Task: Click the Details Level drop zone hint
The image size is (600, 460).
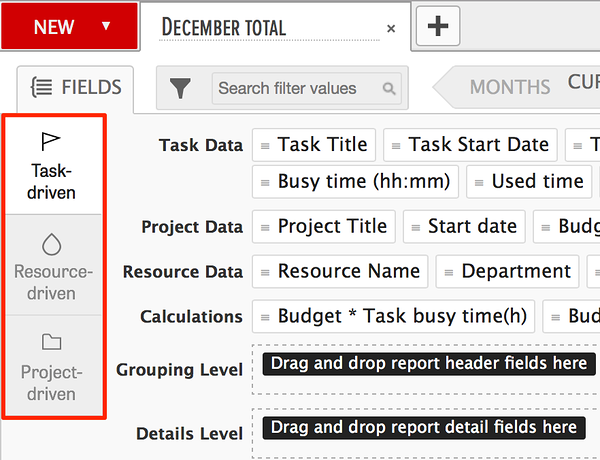Action: click(424, 427)
